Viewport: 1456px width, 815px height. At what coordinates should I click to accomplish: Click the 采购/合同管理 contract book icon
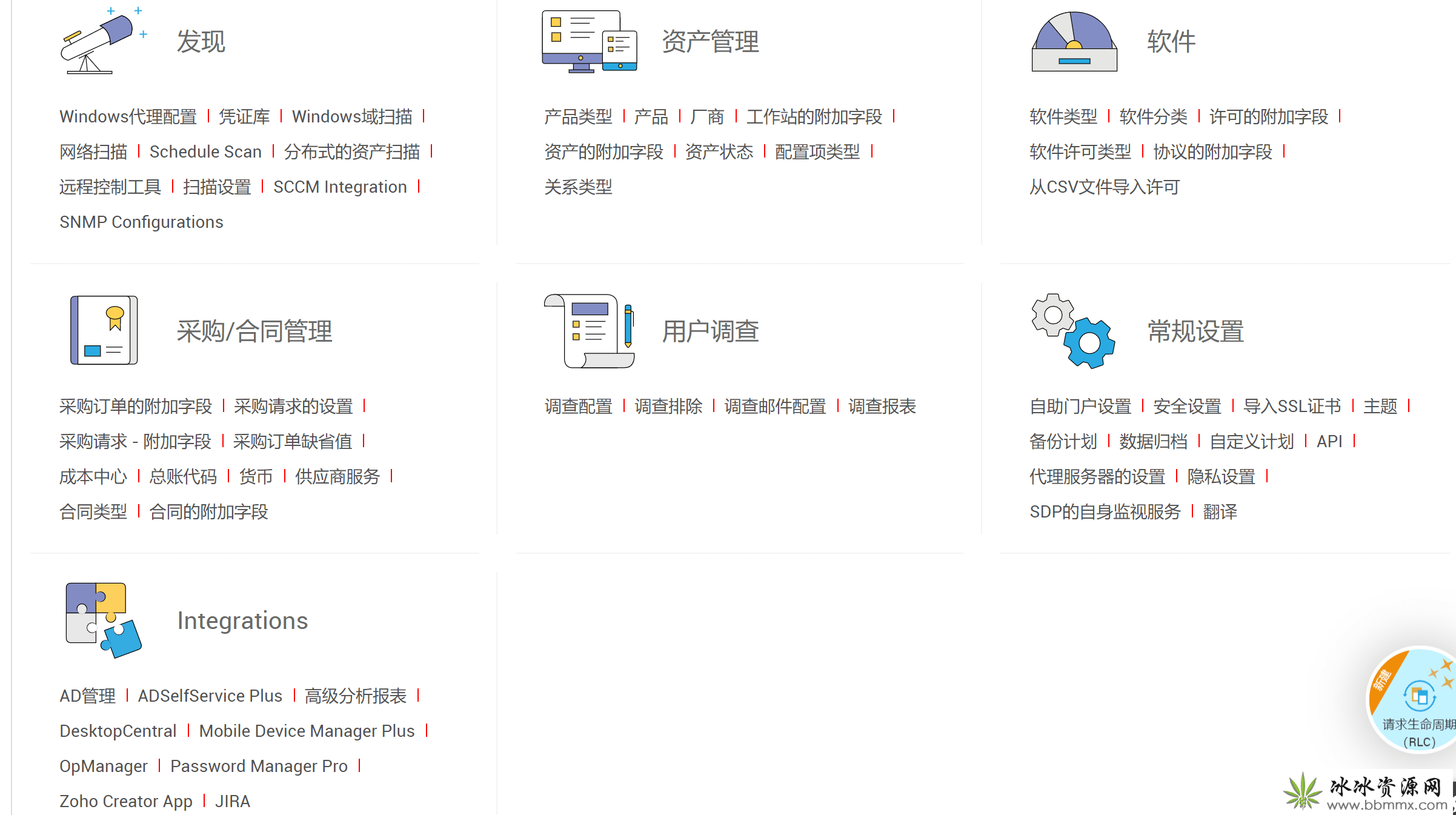tap(104, 330)
